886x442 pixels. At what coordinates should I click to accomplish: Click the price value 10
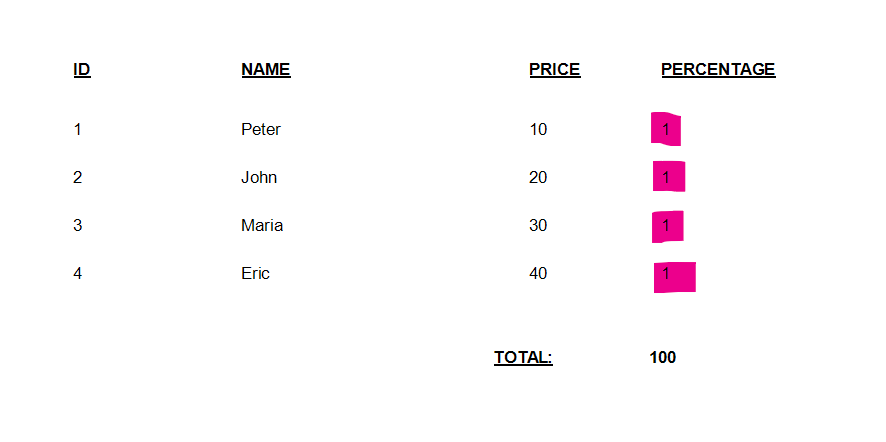click(538, 130)
